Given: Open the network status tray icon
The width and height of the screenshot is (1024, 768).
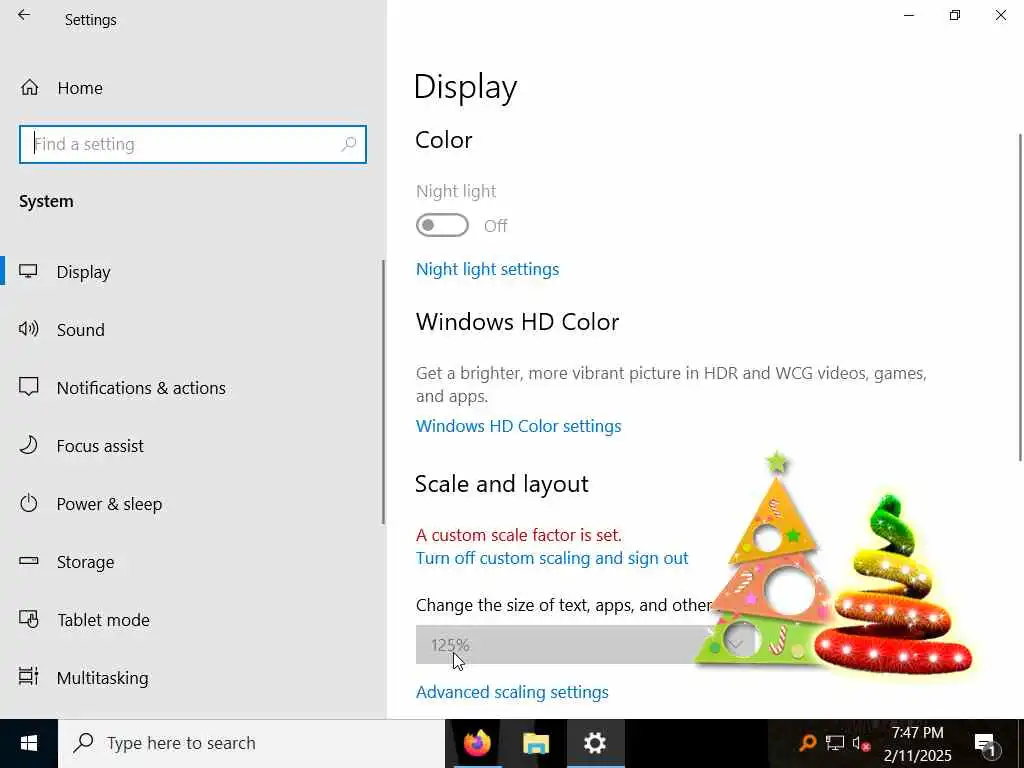Looking at the screenshot, I should coord(835,743).
